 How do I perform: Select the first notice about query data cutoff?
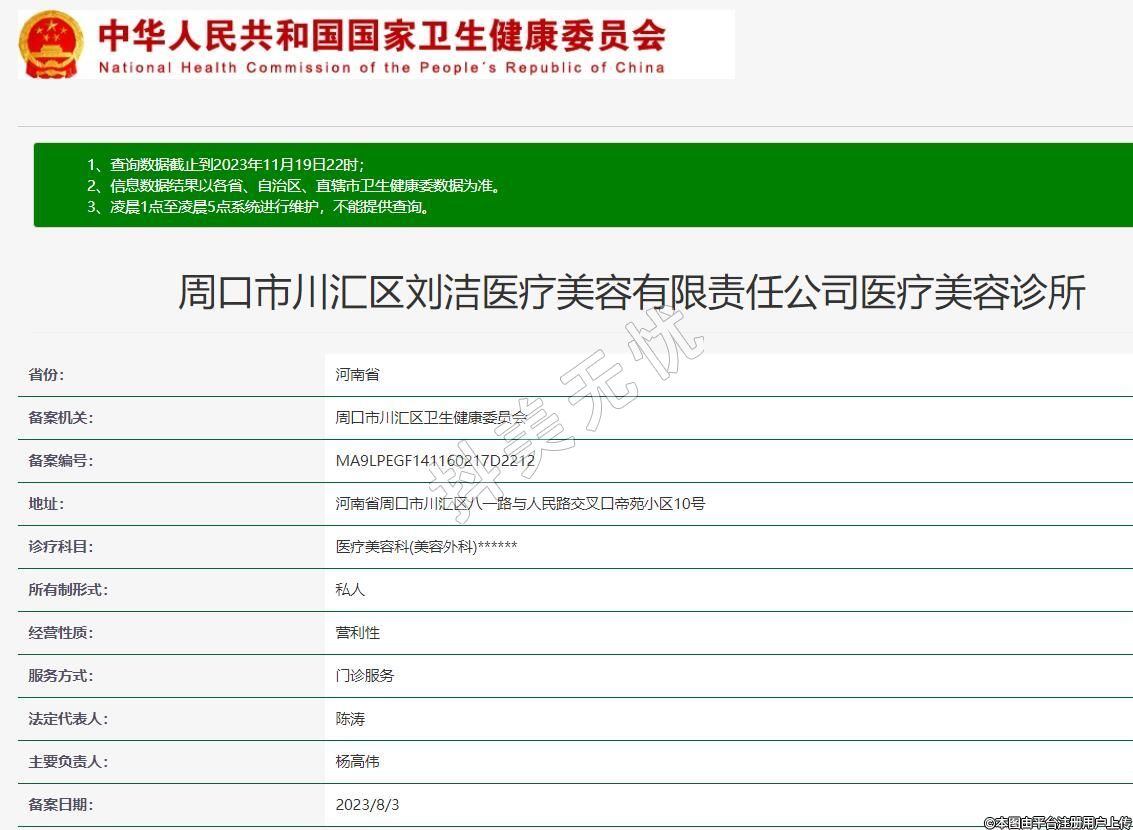[x=226, y=164]
